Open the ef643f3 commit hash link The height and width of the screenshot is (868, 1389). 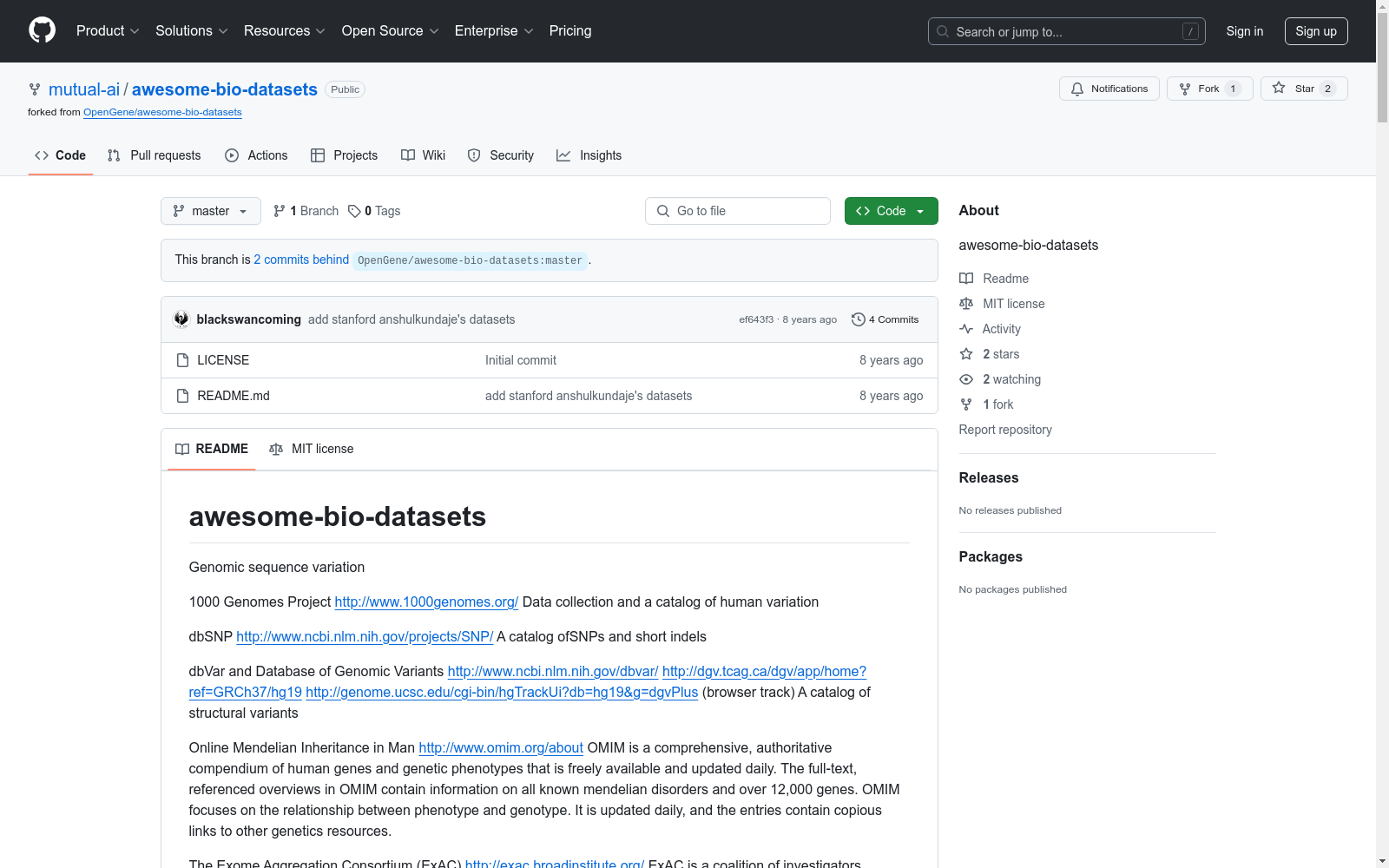[756, 319]
